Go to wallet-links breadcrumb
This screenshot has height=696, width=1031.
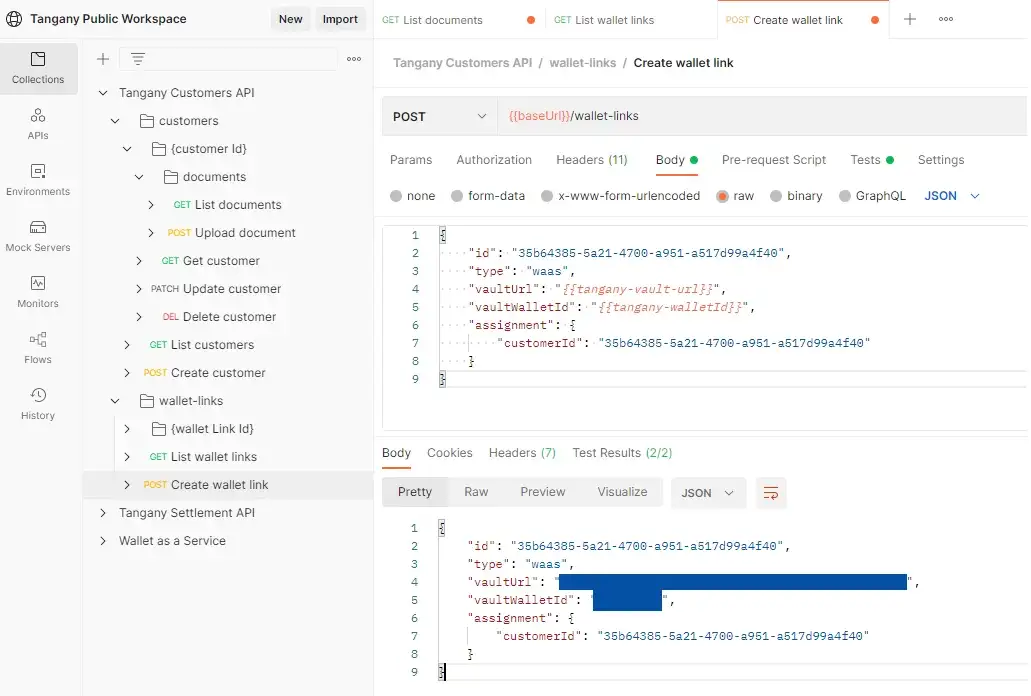583,63
